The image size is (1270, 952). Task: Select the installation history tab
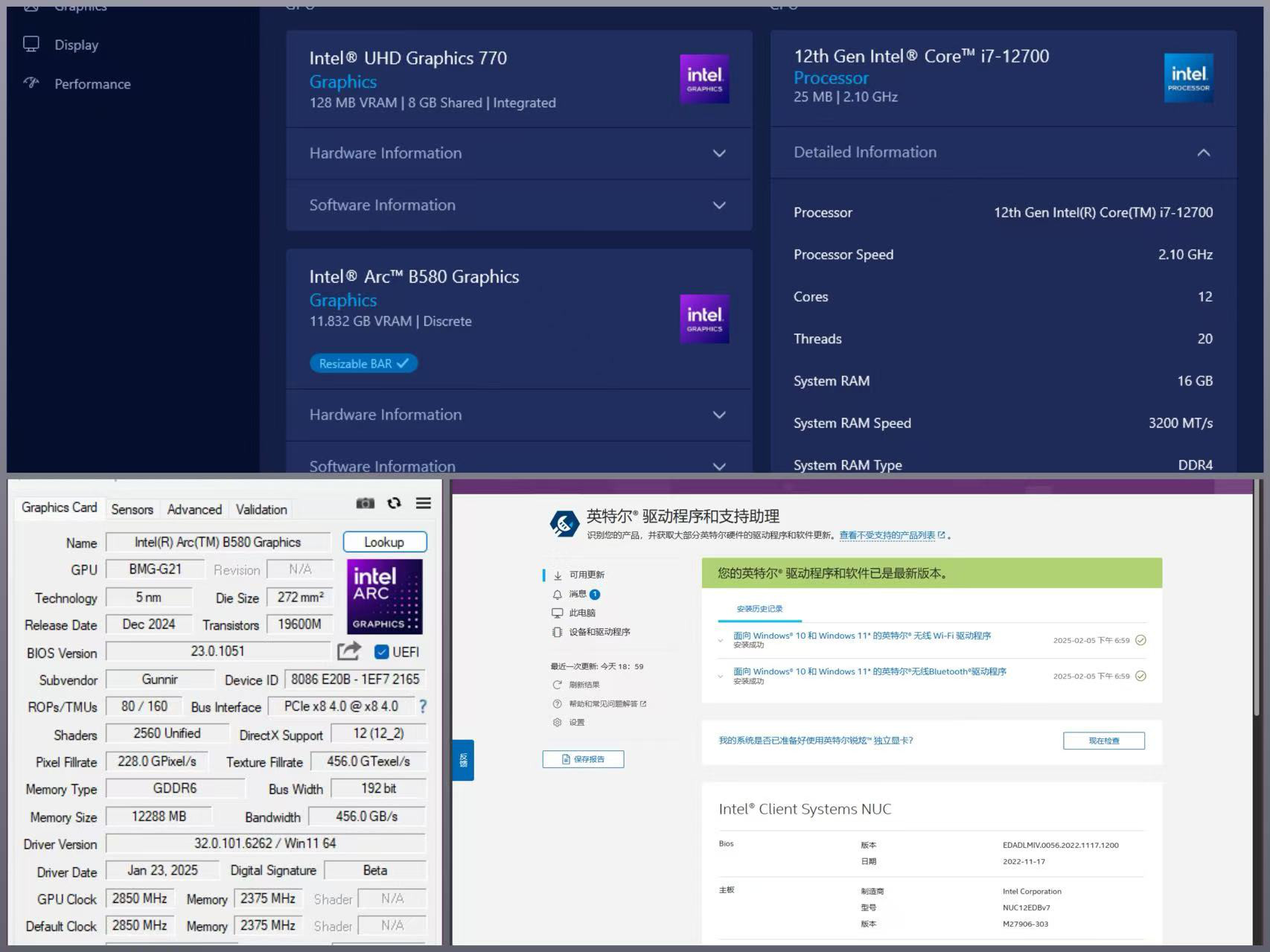click(x=759, y=609)
